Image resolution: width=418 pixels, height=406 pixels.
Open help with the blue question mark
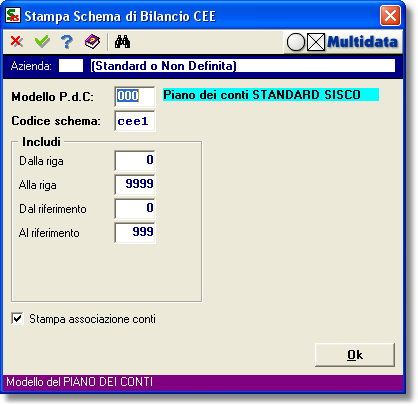(67, 42)
